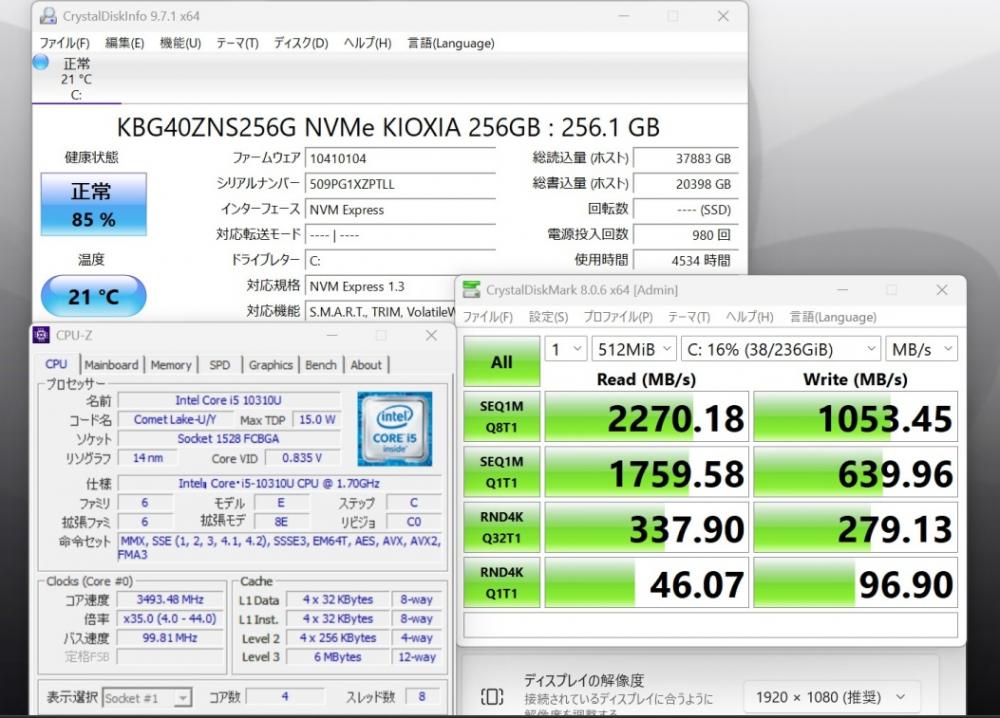Run the RND4K Q32T1 test
Screen dimensions: 1000x718
tap(501, 527)
